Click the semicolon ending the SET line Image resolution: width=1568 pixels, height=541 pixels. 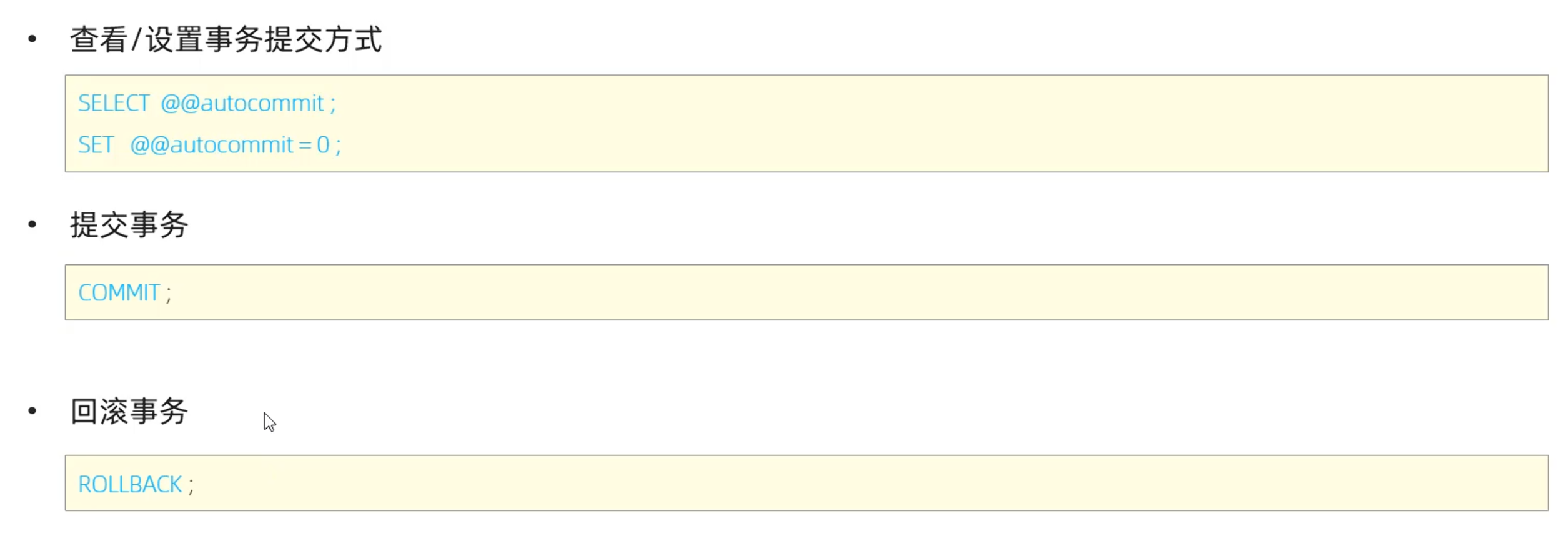tap(339, 146)
